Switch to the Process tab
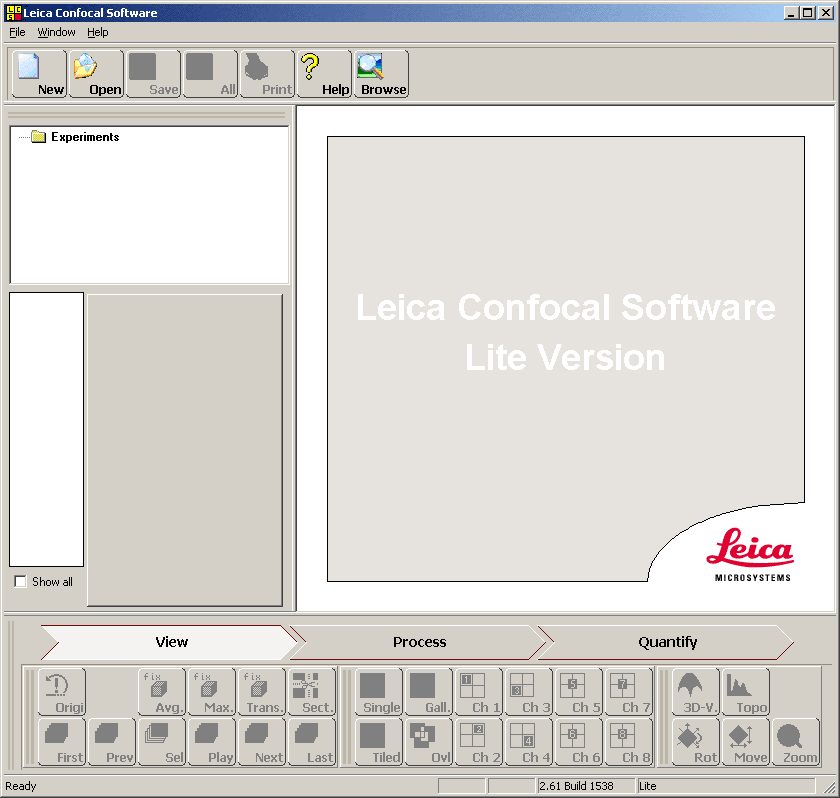The width and height of the screenshot is (840, 798). point(419,642)
